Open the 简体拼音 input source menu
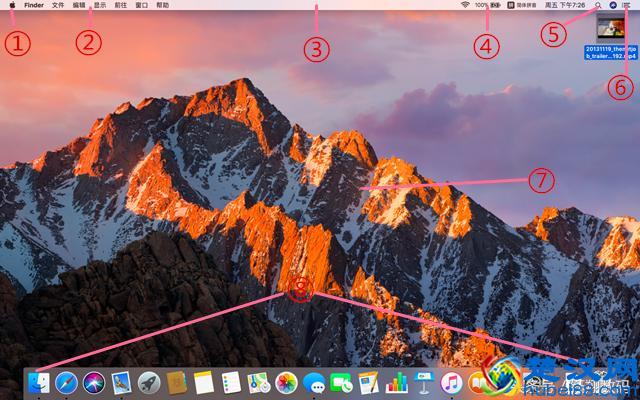 522,5
